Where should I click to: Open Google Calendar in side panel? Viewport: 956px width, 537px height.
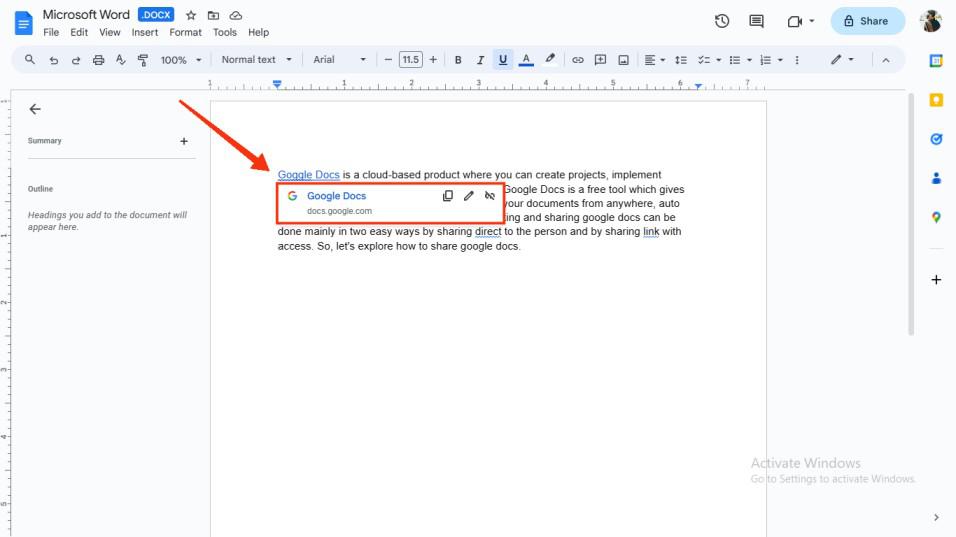[x=936, y=61]
